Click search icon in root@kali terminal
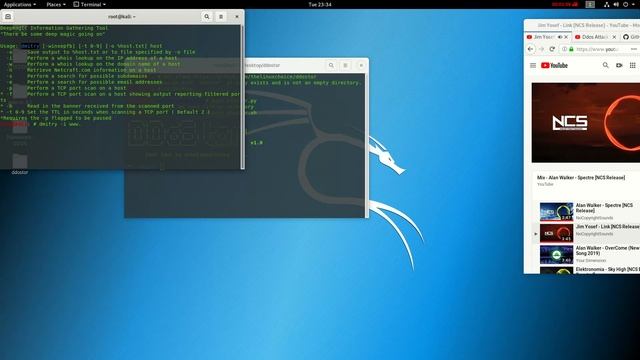This screenshot has height=360, width=640. click(x=207, y=17)
